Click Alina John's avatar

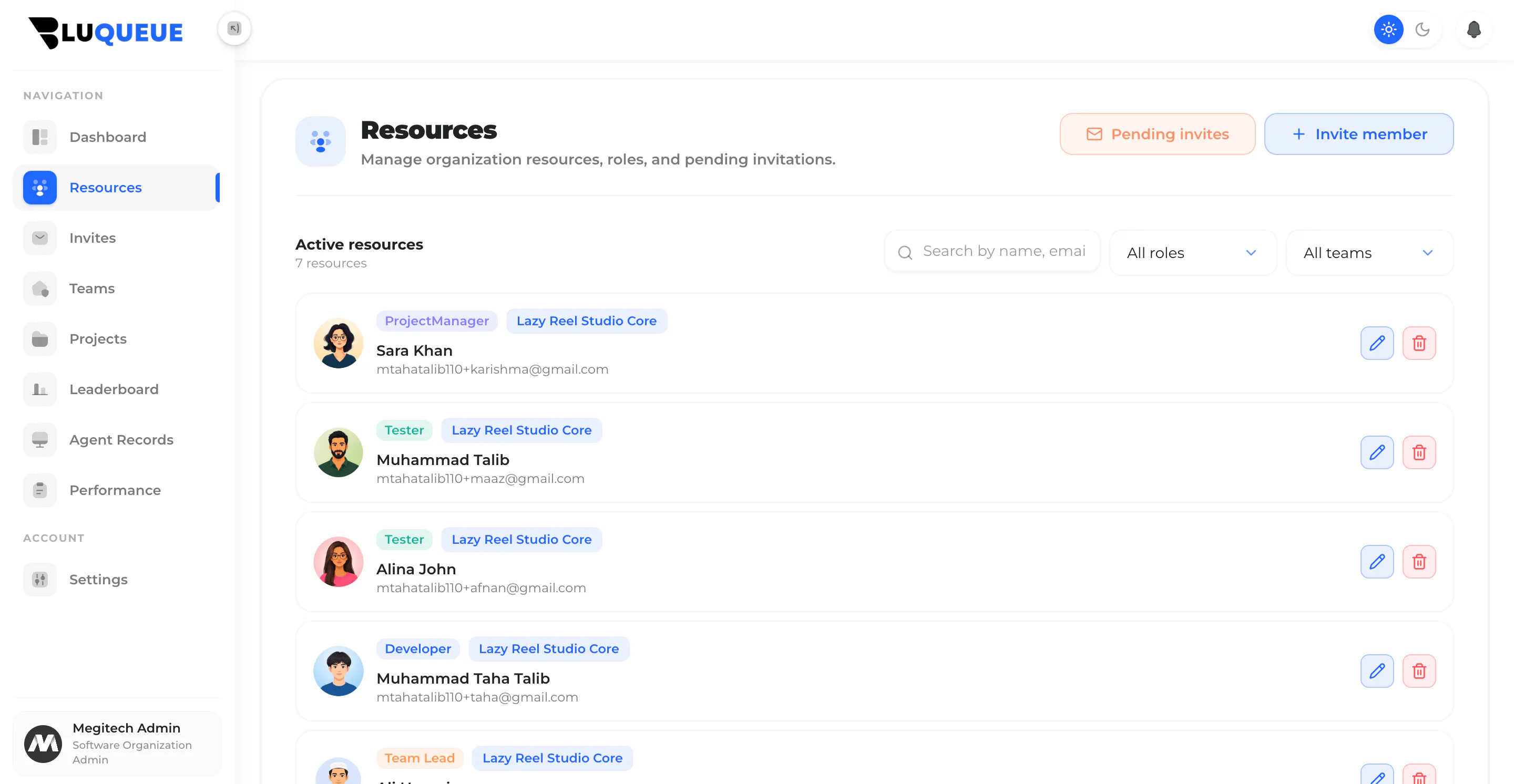(x=338, y=561)
